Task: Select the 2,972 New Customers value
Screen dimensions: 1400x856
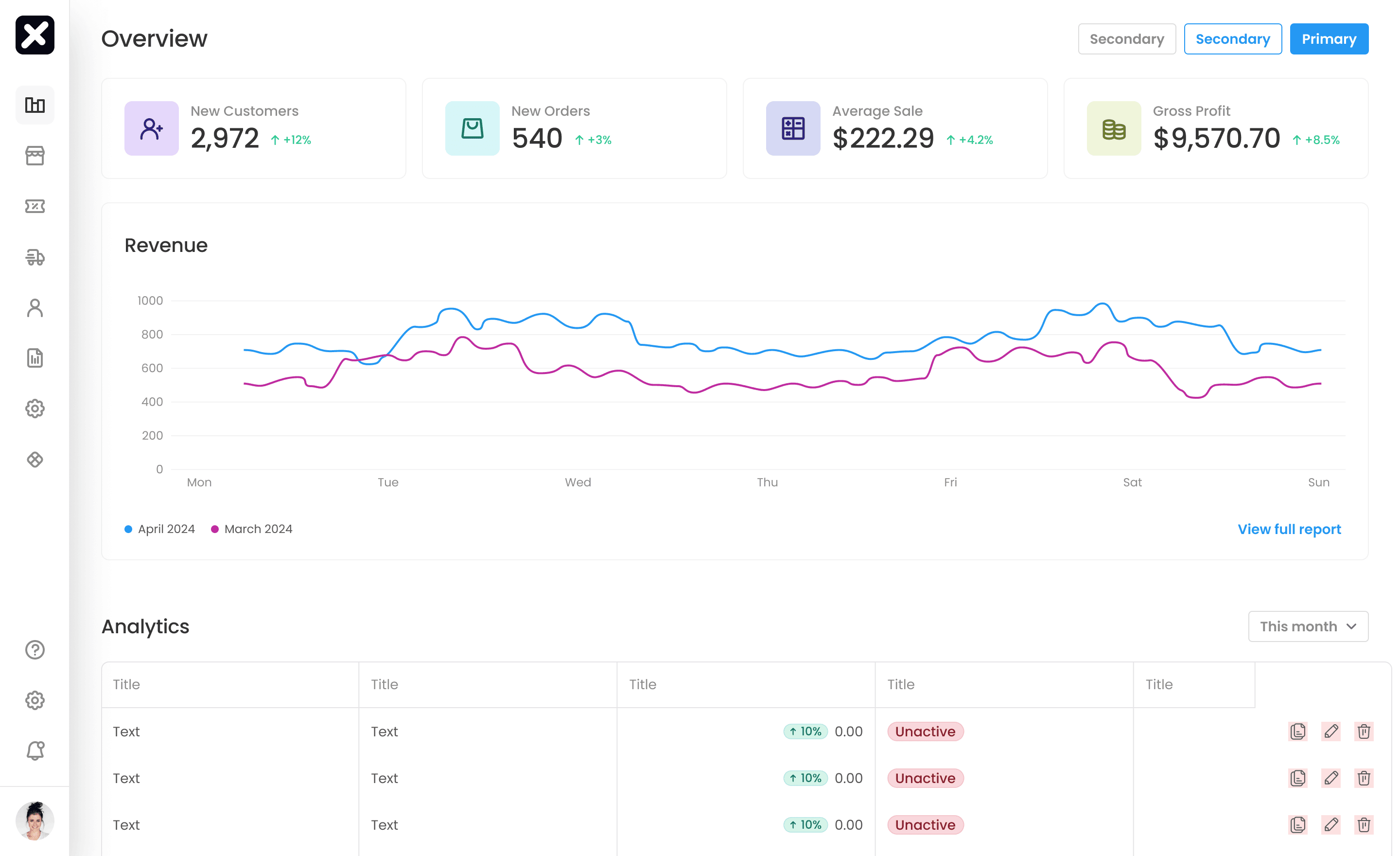Action: [225, 139]
